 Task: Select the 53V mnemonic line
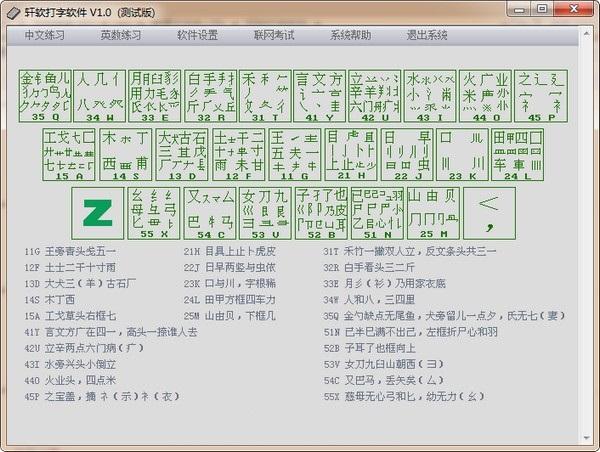click(384, 364)
